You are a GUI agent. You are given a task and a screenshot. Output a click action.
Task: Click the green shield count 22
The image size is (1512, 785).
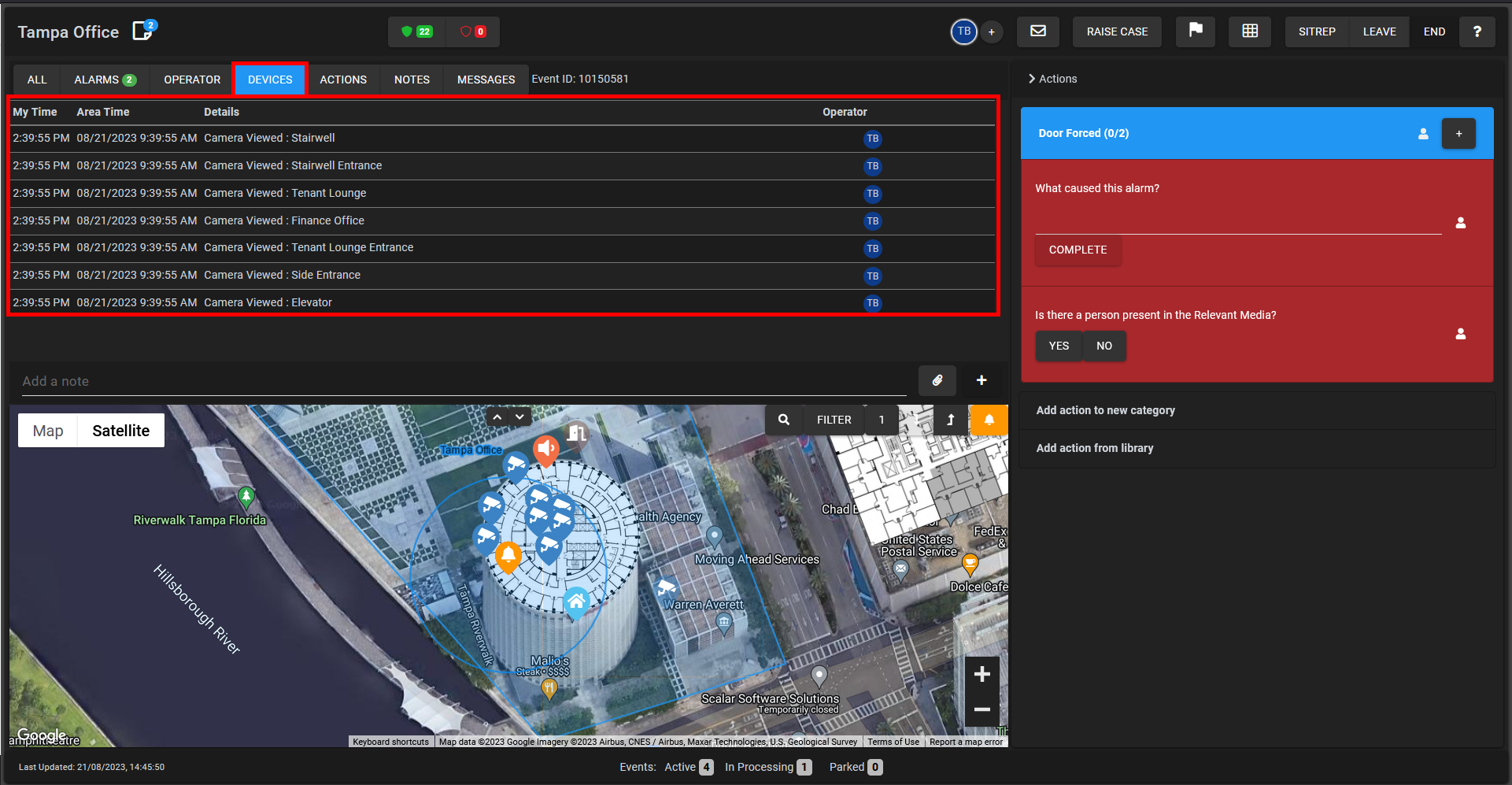416,31
